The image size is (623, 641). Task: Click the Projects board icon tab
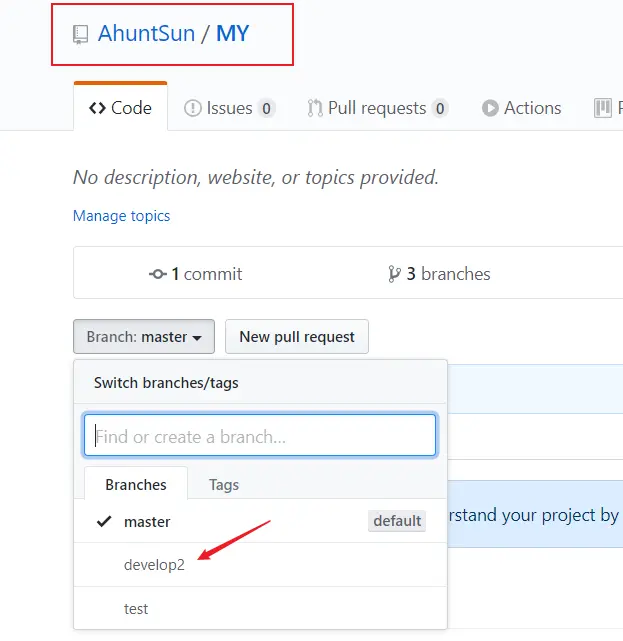point(603,108)
